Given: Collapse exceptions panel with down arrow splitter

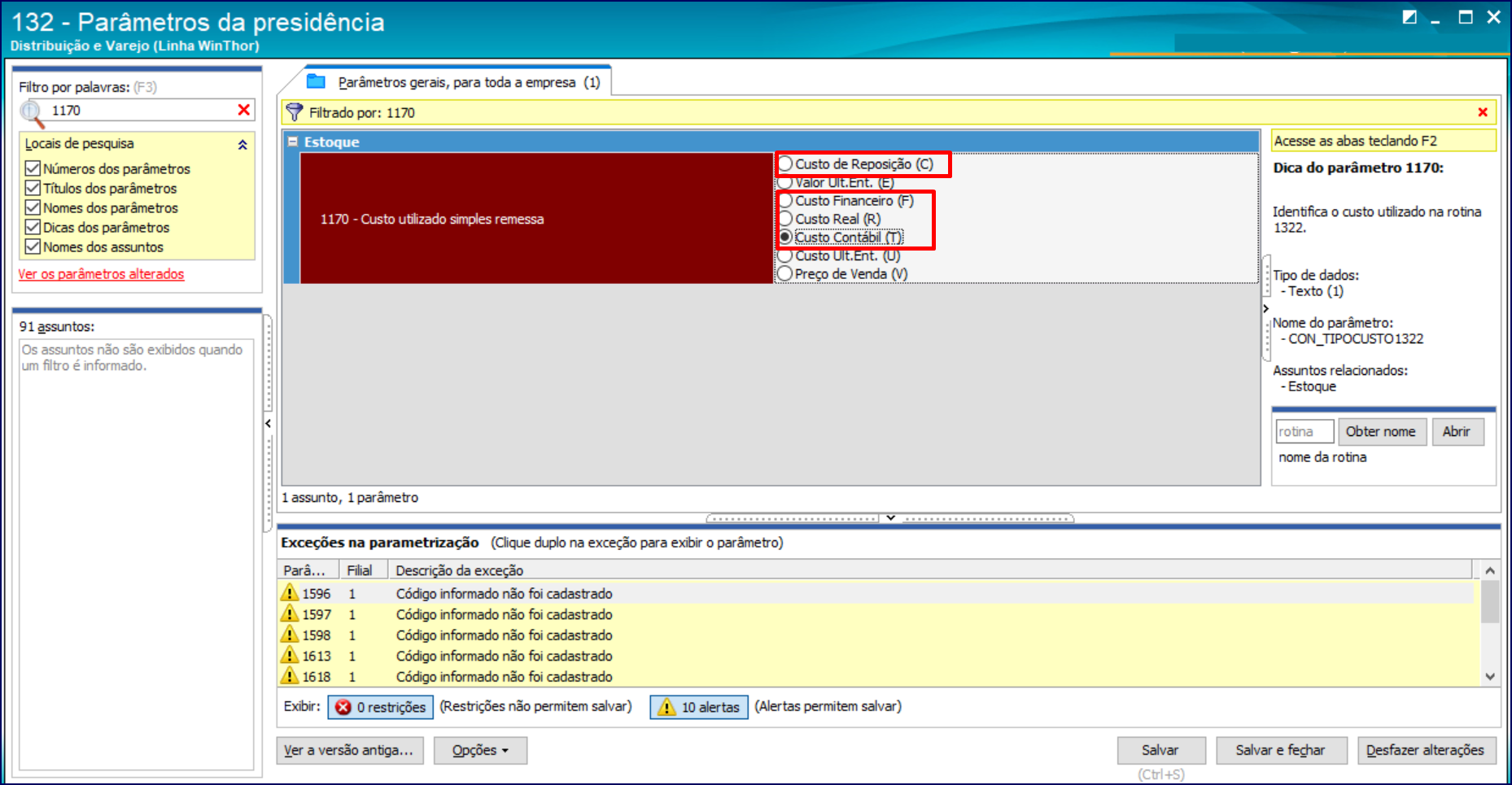Looking at the screenshot, I should click(890, 517).
